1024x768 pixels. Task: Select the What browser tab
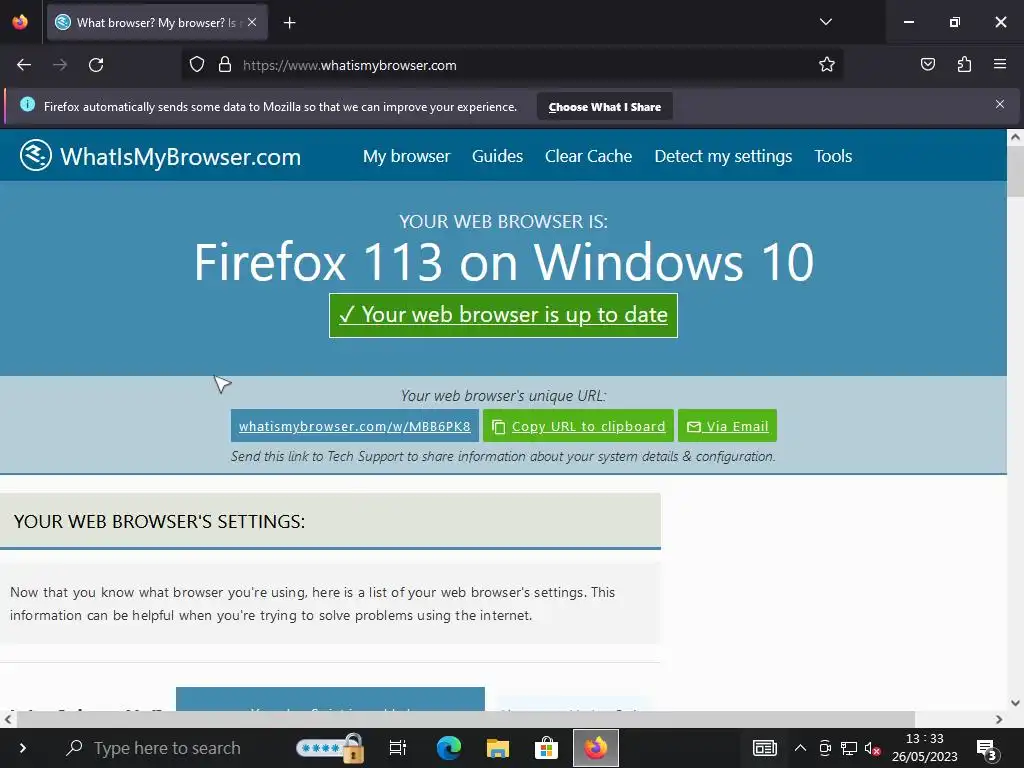(x=157, y=23)
